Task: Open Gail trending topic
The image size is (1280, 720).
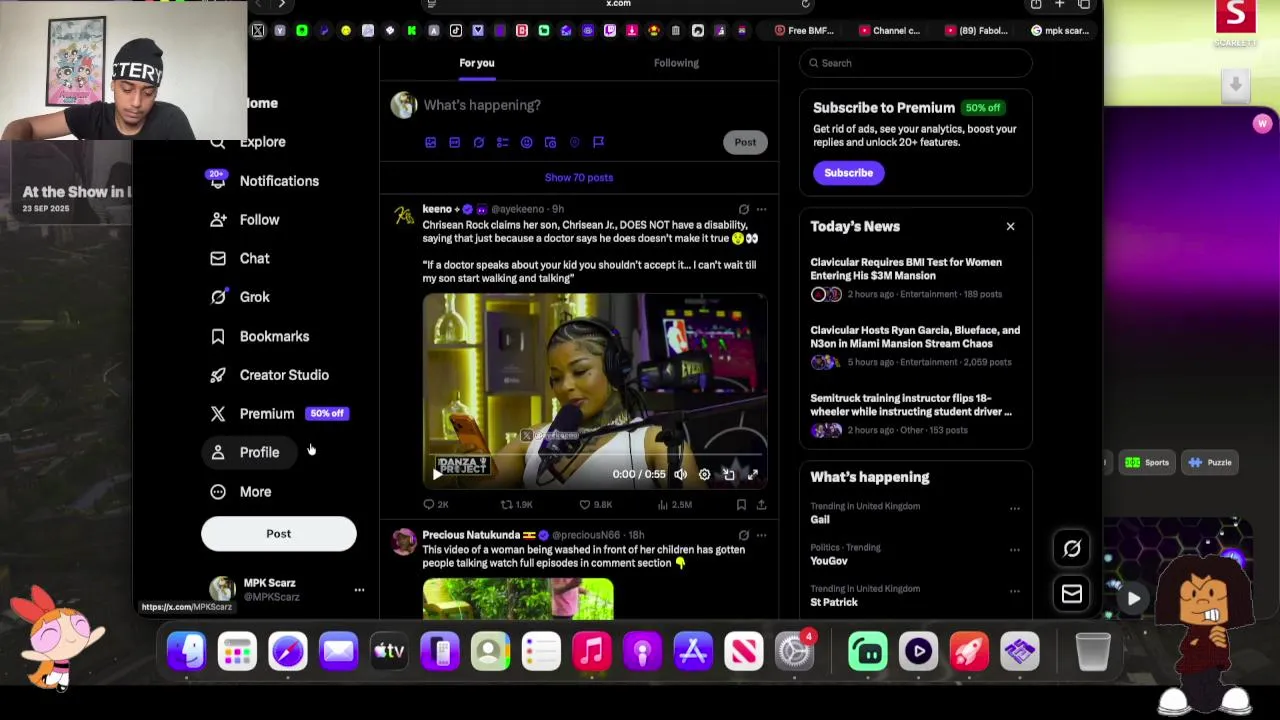Action: pos(820,520)
